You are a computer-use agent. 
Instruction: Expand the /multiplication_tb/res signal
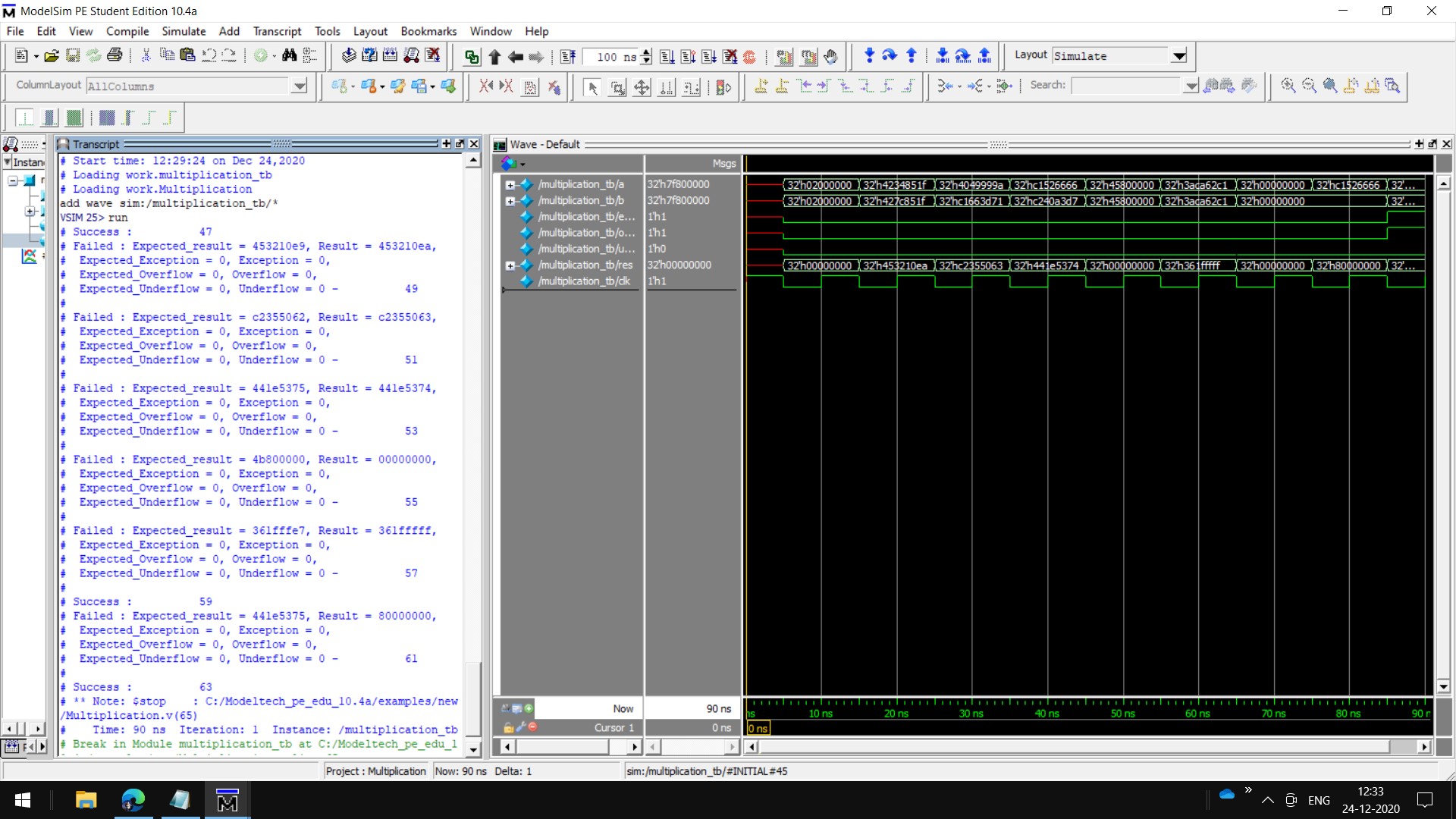tap(510, 265)
